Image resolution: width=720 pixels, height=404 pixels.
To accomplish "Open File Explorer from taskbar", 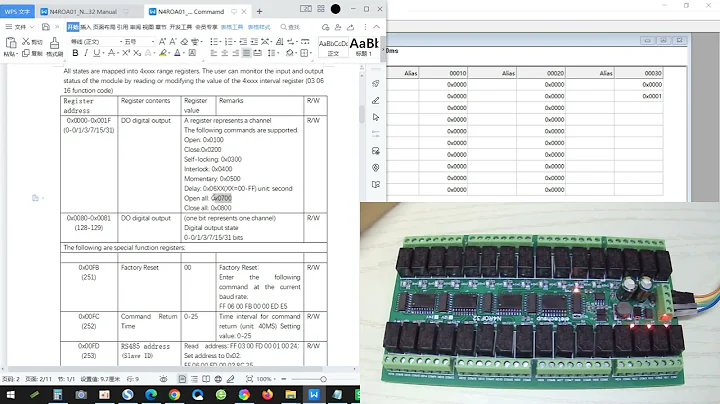I will (291, 394).
